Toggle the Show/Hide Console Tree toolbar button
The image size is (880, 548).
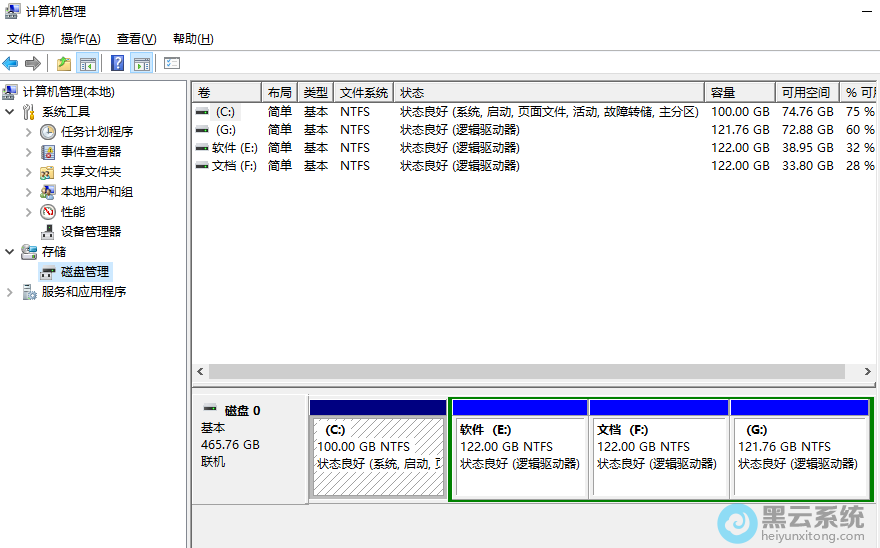pos(88,64)
